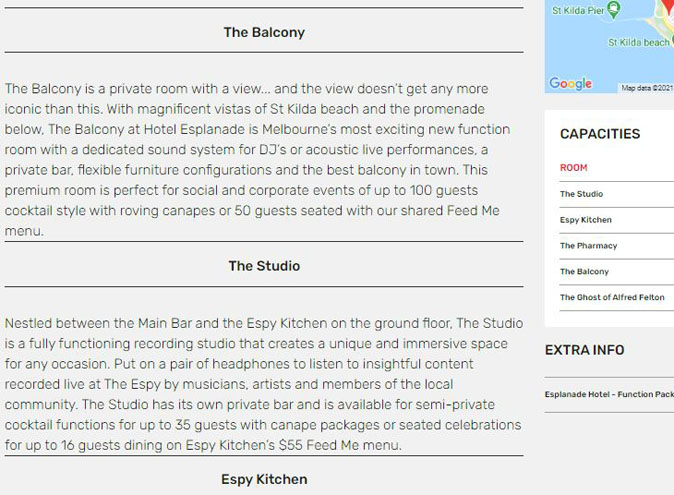Open The Studio row in Capacities
The width and height of the screenshot is (674, 495).
click(x=581, y=194)
